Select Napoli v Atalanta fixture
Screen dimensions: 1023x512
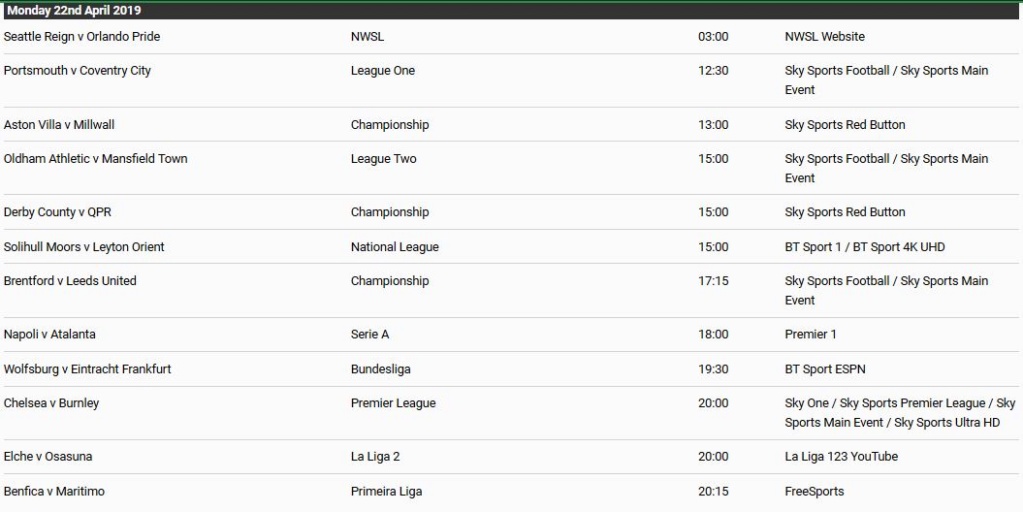click(x=50, y=335)
